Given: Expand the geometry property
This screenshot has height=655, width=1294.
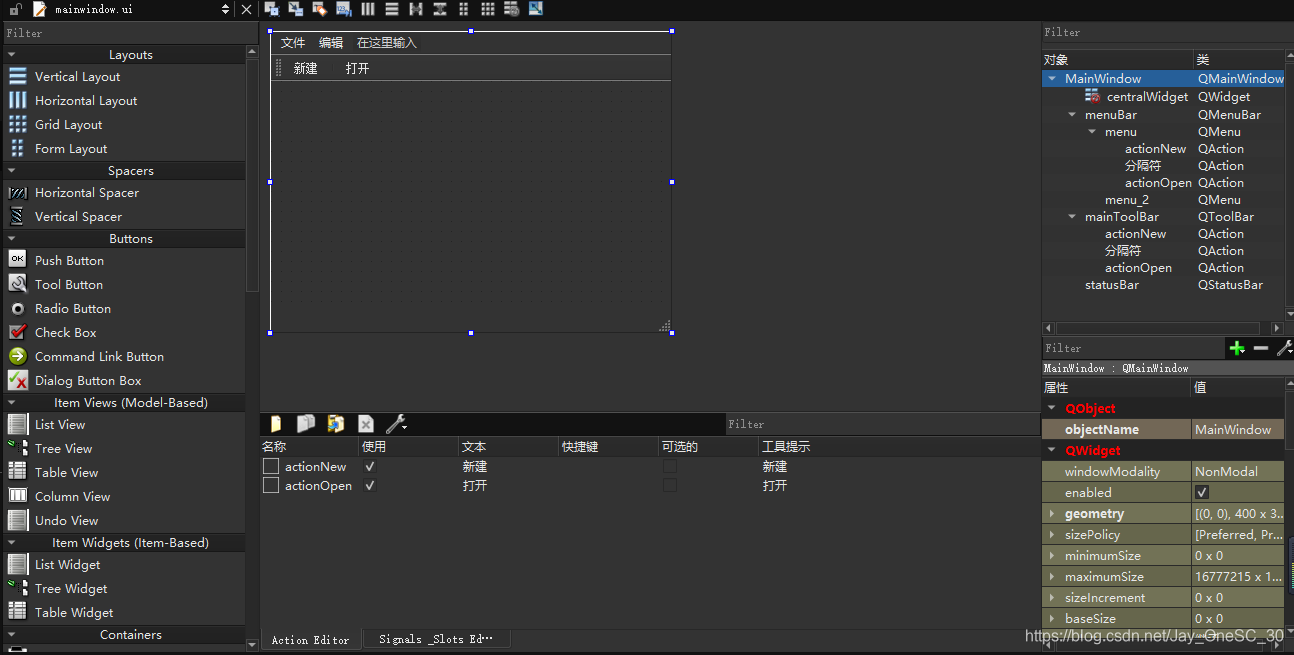Looking at the screenshot, I should [x=1052, y=513].
